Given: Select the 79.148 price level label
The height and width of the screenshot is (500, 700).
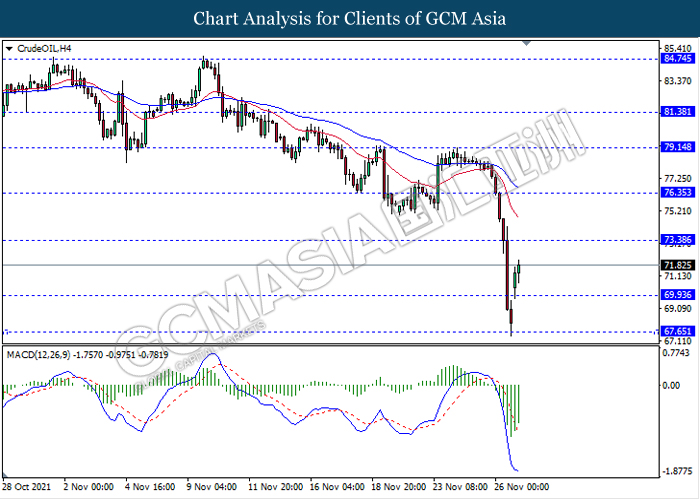Looking at the screenshot, I should pos(677,147).
